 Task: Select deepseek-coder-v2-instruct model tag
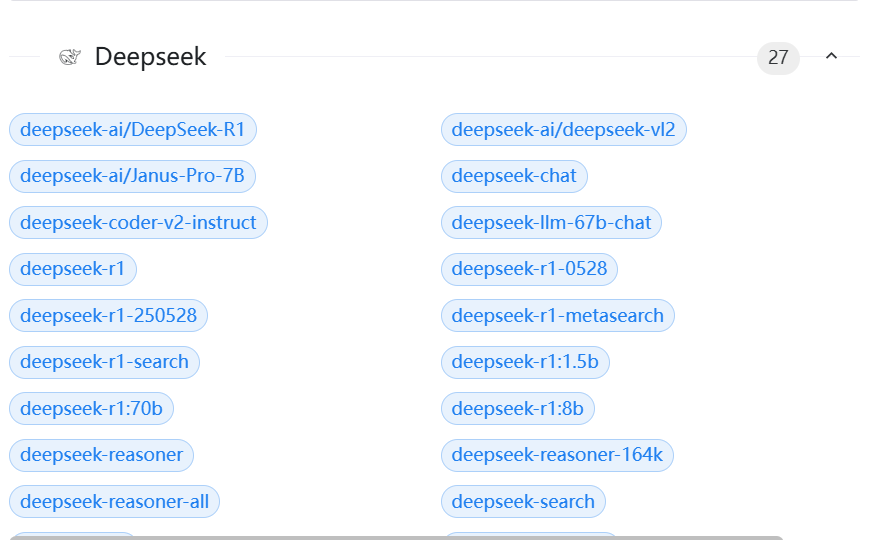coord(138,223)
